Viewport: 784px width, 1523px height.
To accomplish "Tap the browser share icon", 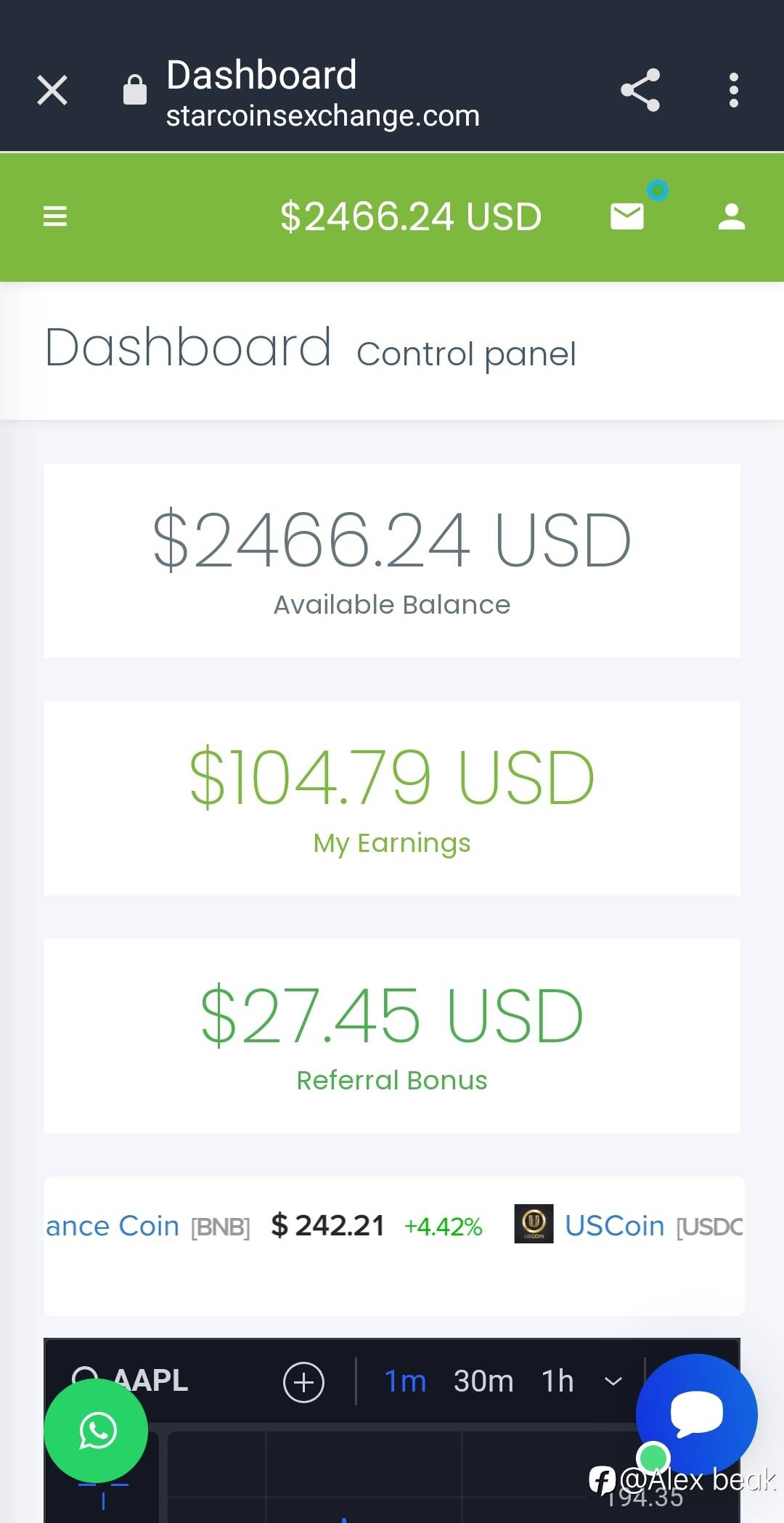I will pyautogui.click(x=640, y=90).
